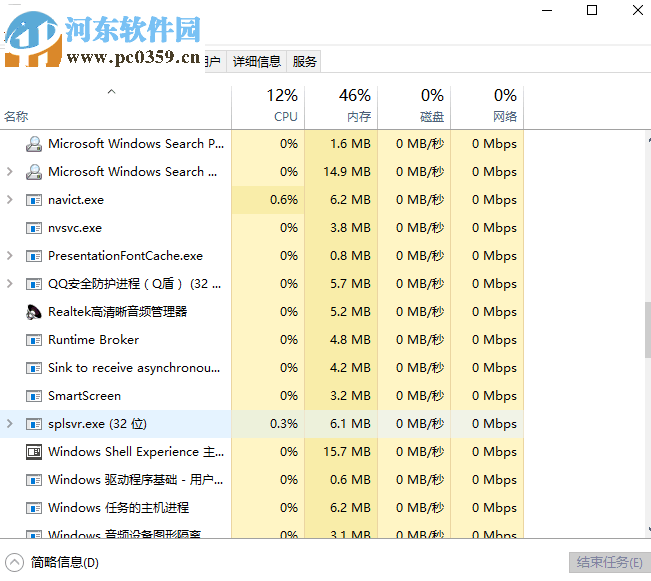Switch to the 详细信息 tab
The width and height of the screenshot is (651, 581).
(257, 61)
